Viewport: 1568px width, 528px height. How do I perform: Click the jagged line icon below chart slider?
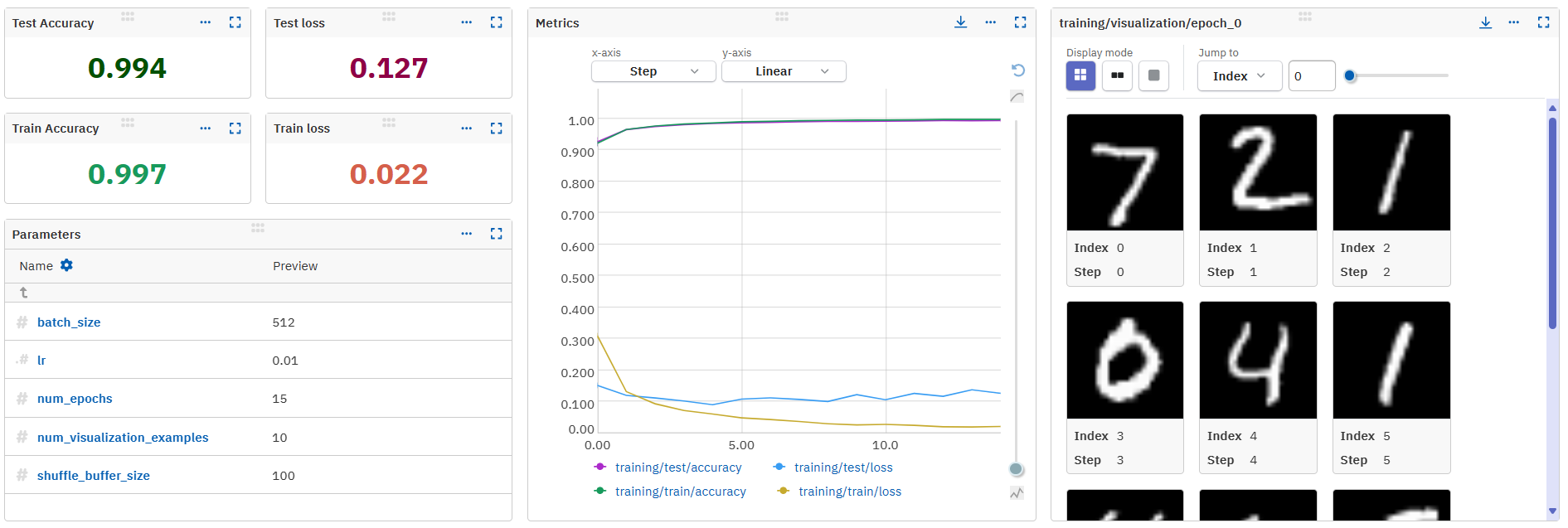point(1017,493)
